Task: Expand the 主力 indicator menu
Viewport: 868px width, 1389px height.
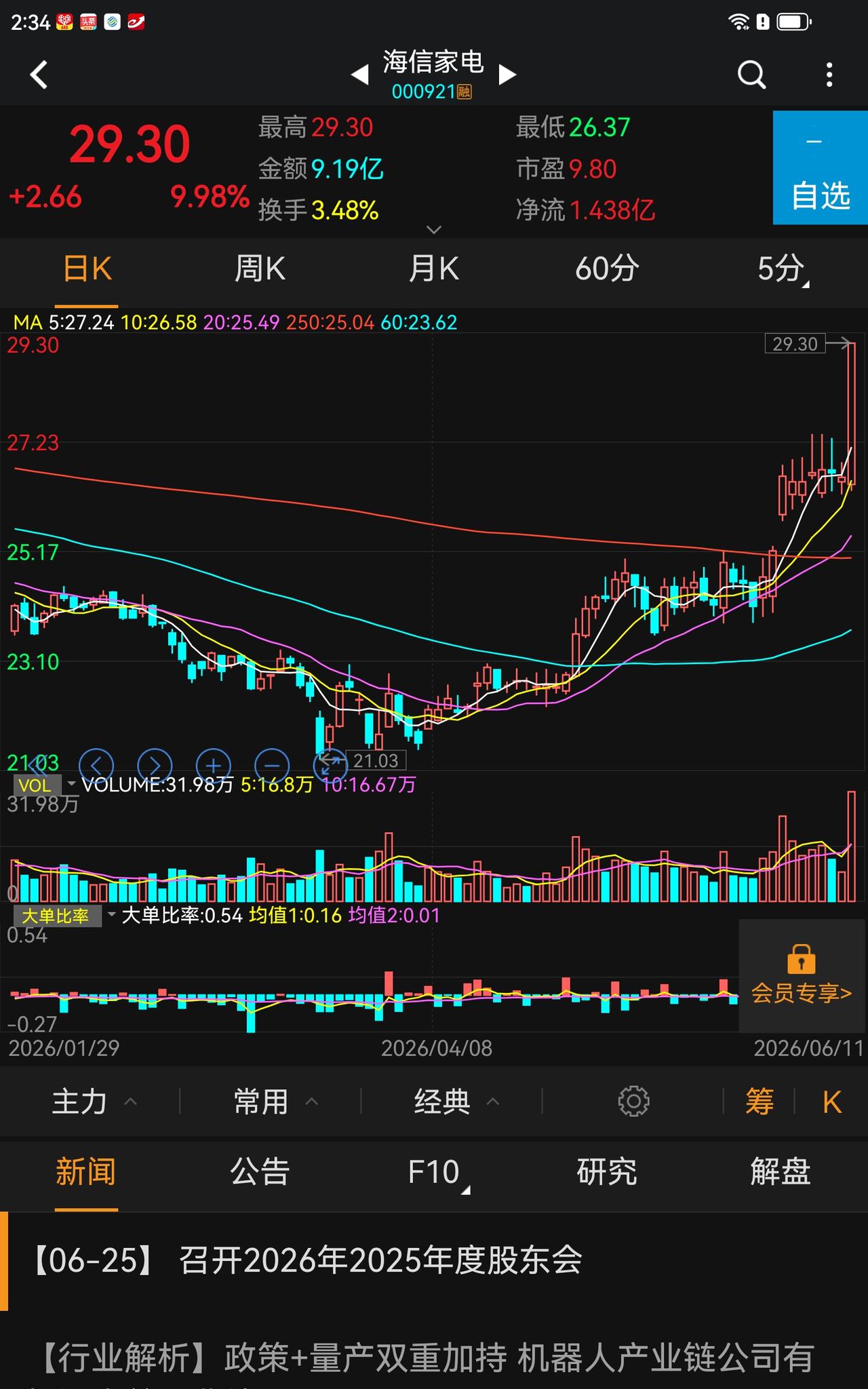Action: 95,1101
